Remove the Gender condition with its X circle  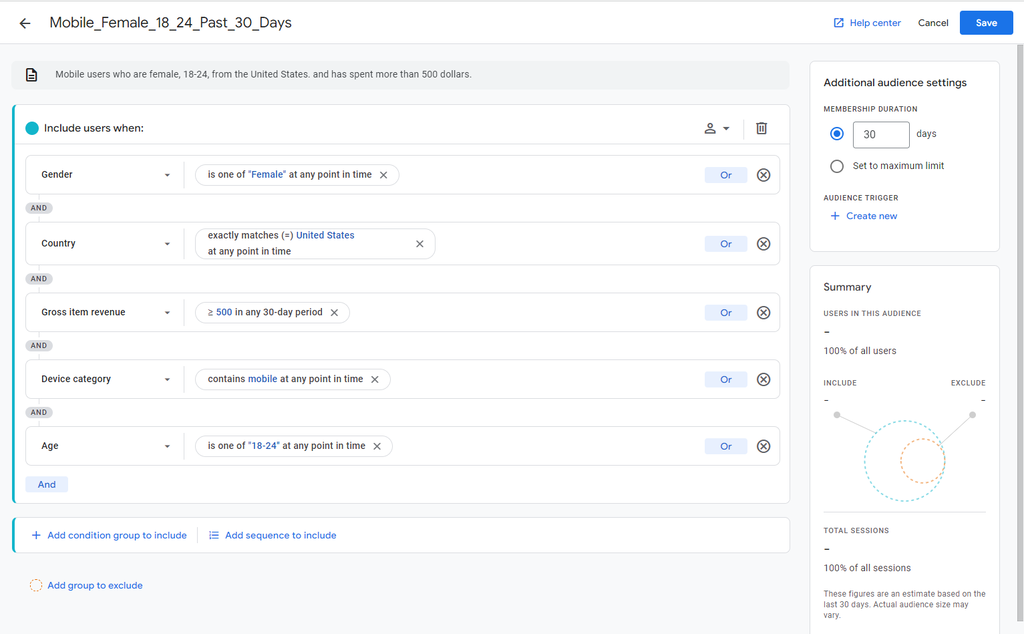763,175
